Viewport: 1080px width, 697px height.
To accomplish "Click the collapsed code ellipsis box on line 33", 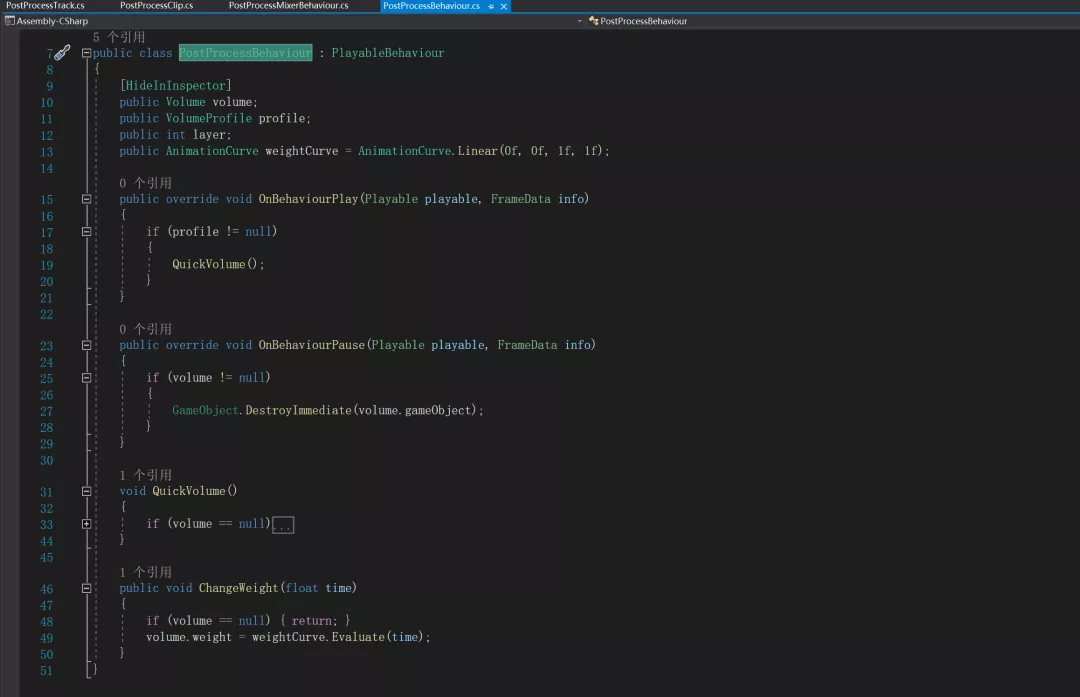I will 282,523.
